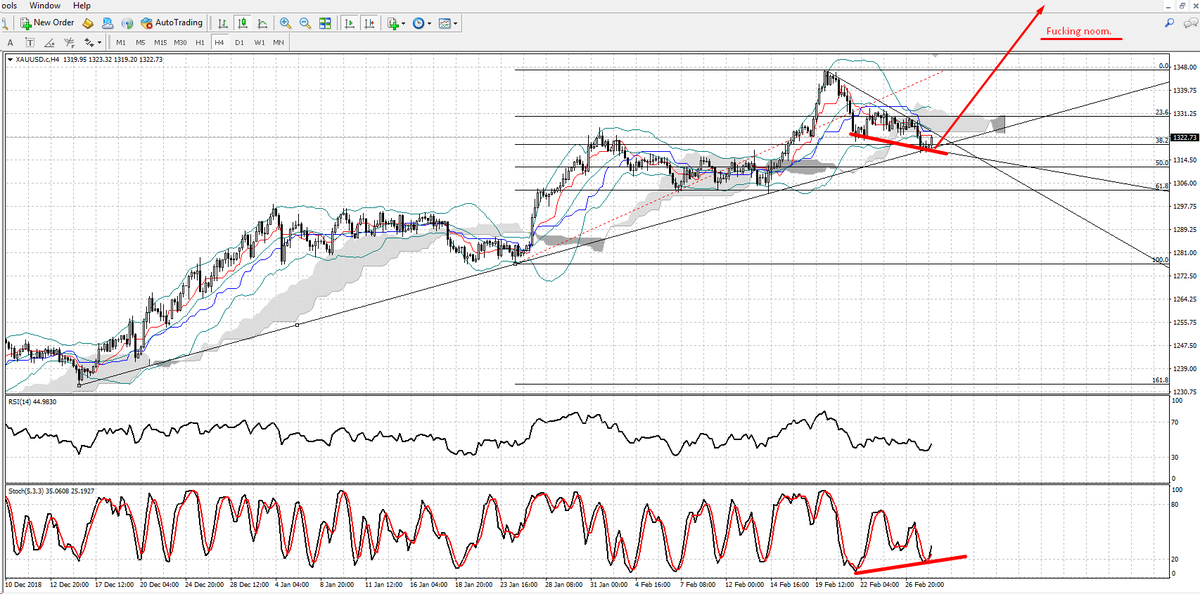The height and width of the screenshot is (594, 1200).
Task: Select the angled trendline drawing tool
Action: 50,43
